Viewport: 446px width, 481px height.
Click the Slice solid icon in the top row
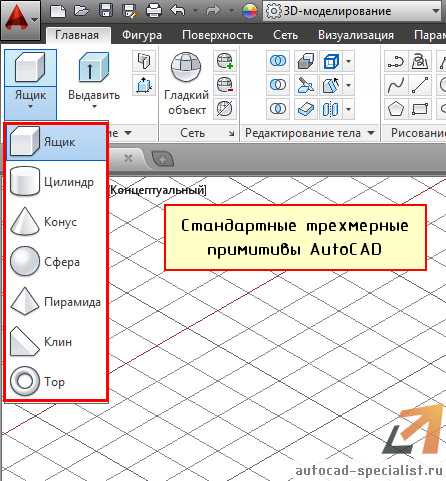pos(306,61)
